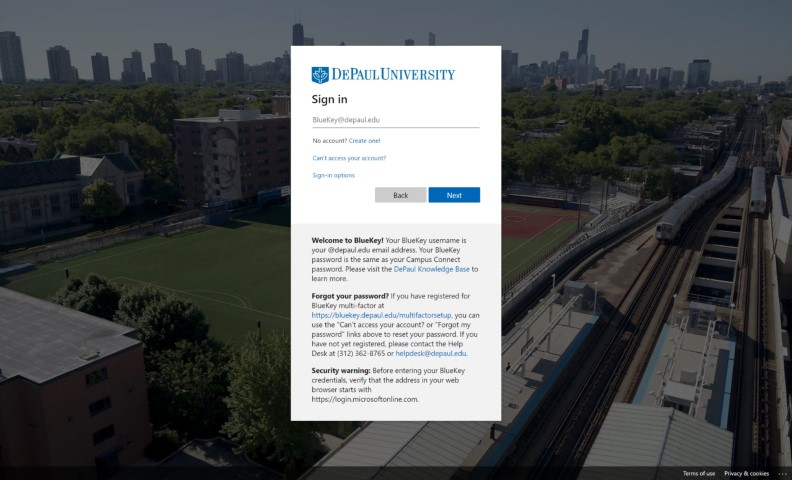
Task: Open the DePaul Knowledge Base link
Action: pos(431,269)
